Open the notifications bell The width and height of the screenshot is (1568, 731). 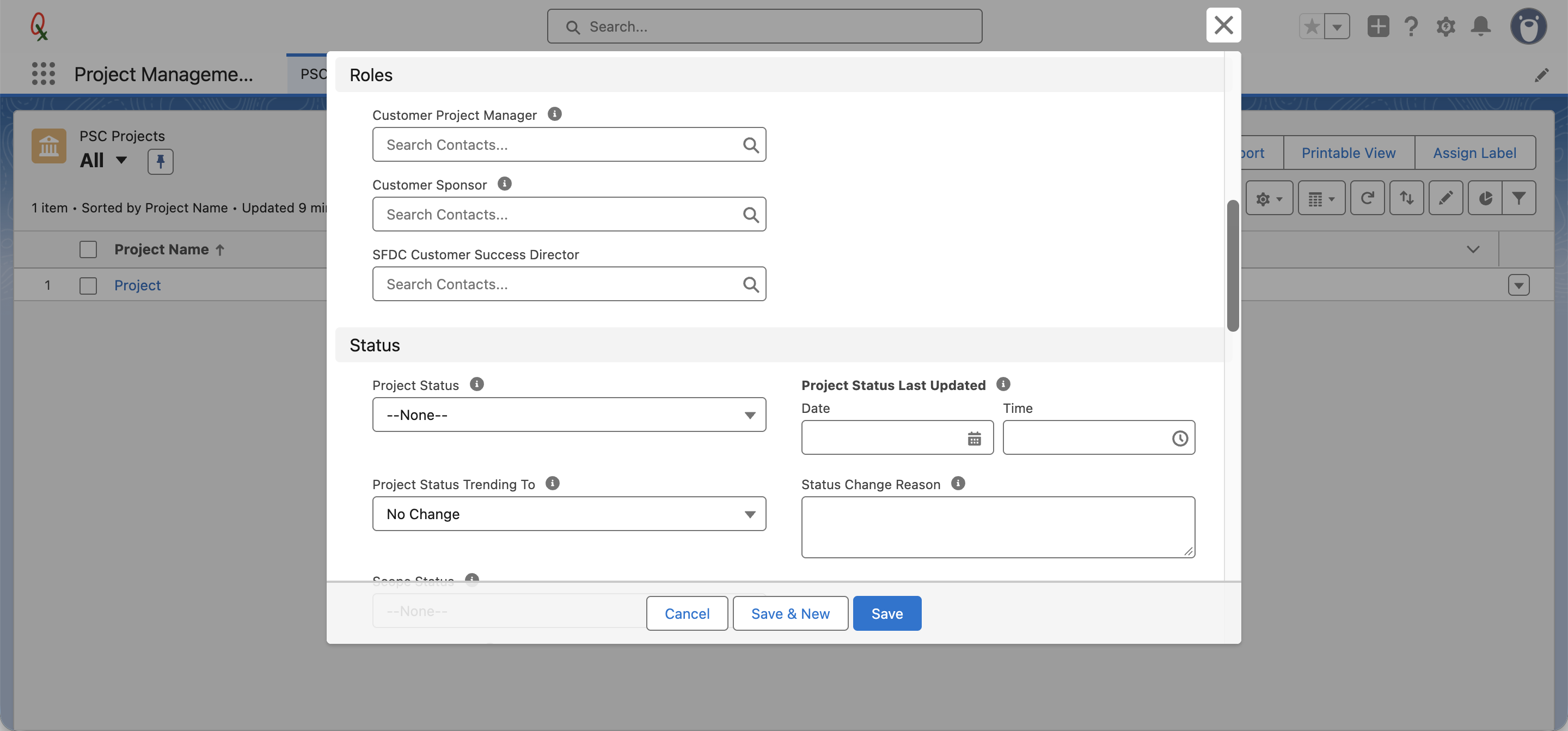pos(1481,27)
